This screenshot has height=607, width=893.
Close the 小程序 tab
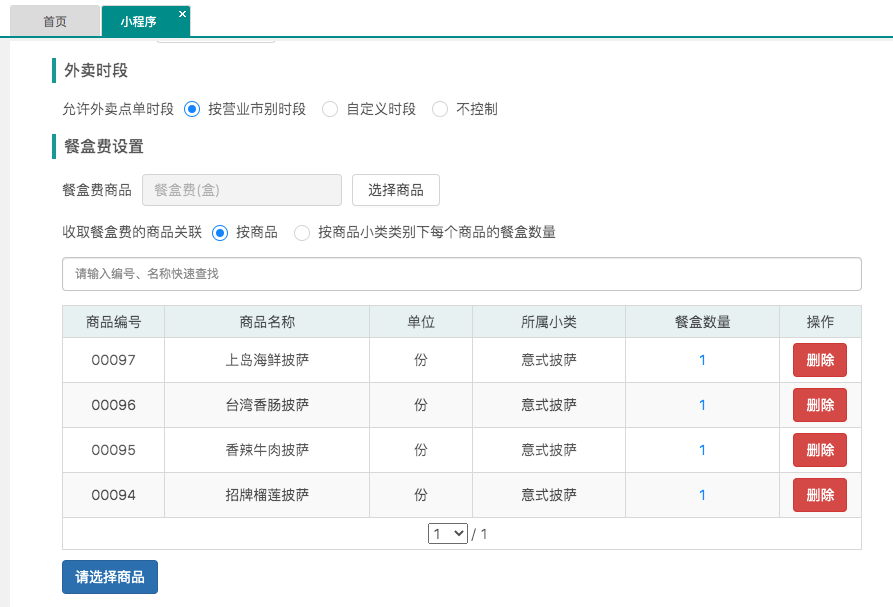click(181, 14)
